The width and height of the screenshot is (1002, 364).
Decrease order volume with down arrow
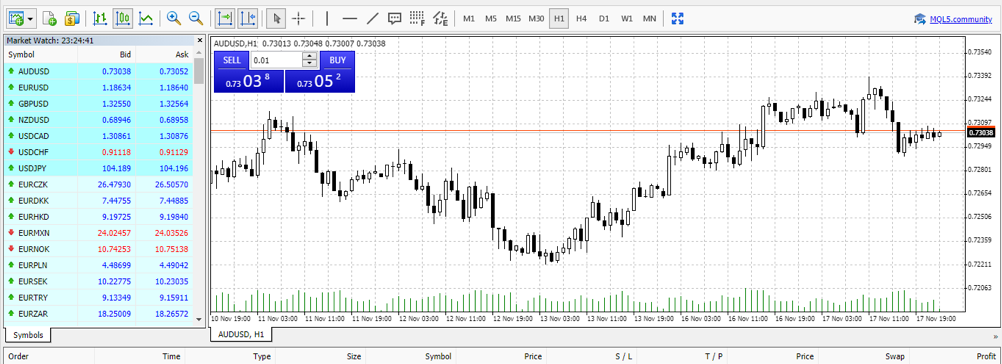coord(309,64)
